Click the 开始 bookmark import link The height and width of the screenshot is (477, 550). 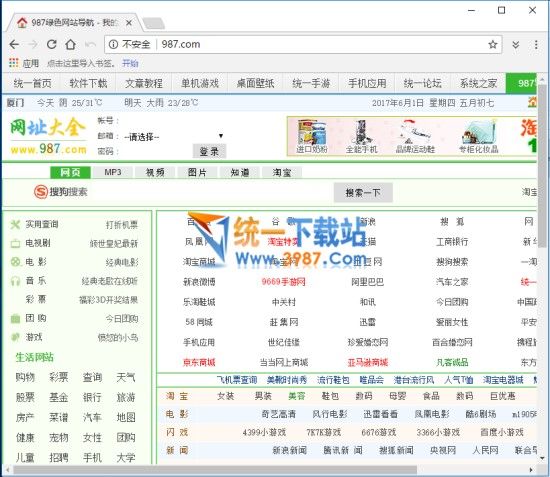click(x=130, y=63)
